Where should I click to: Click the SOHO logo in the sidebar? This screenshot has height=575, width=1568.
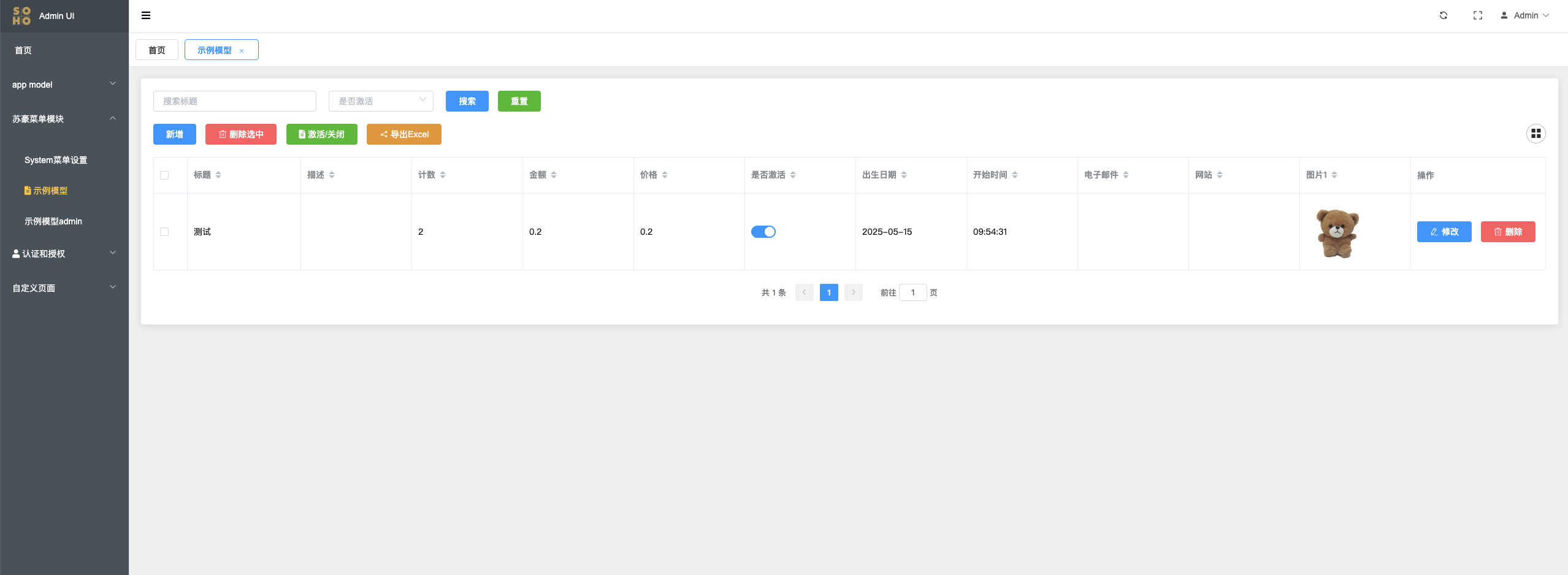(x=22, y=15)
